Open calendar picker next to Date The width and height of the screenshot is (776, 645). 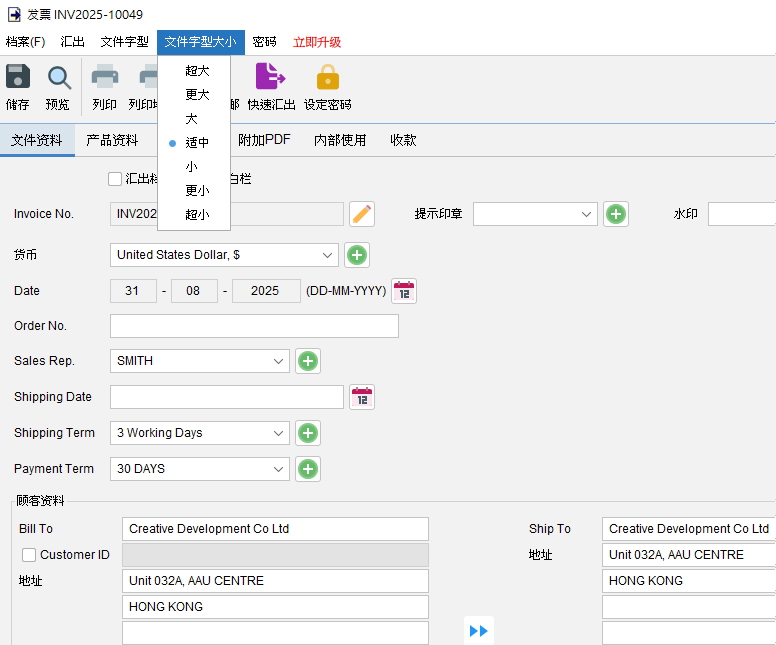coord(404,291)
